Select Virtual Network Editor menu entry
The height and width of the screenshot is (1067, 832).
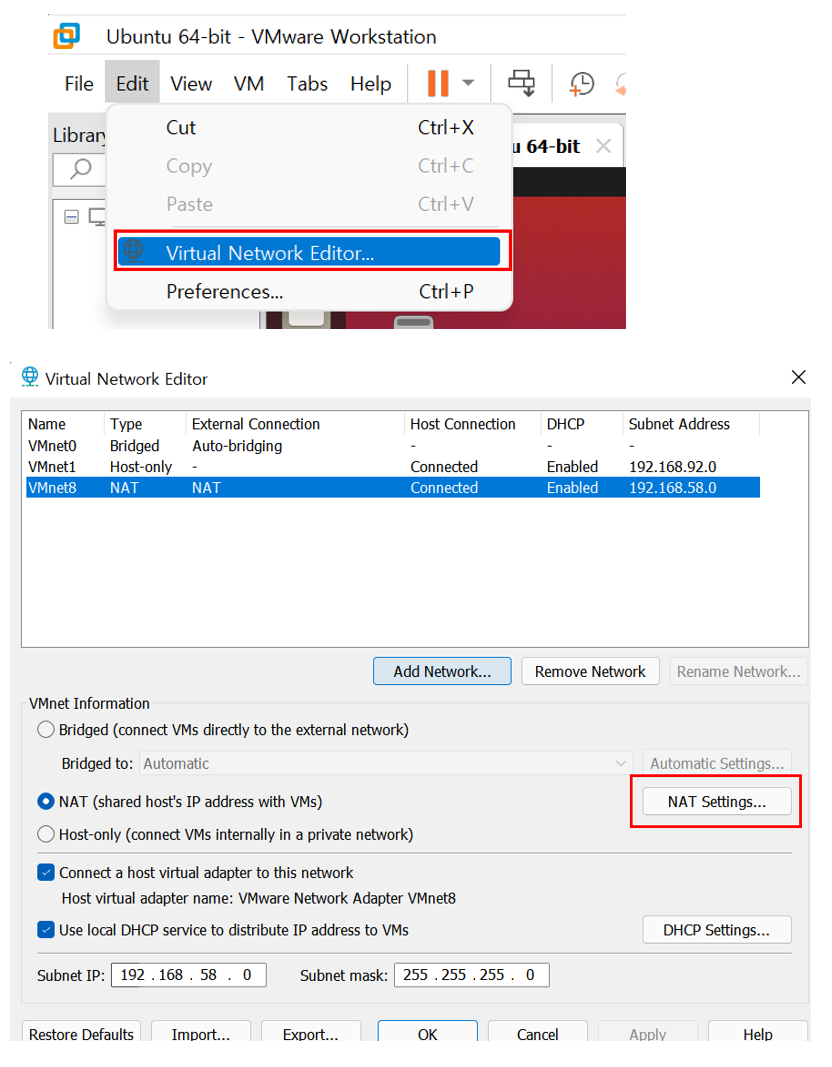coord(309,252)
